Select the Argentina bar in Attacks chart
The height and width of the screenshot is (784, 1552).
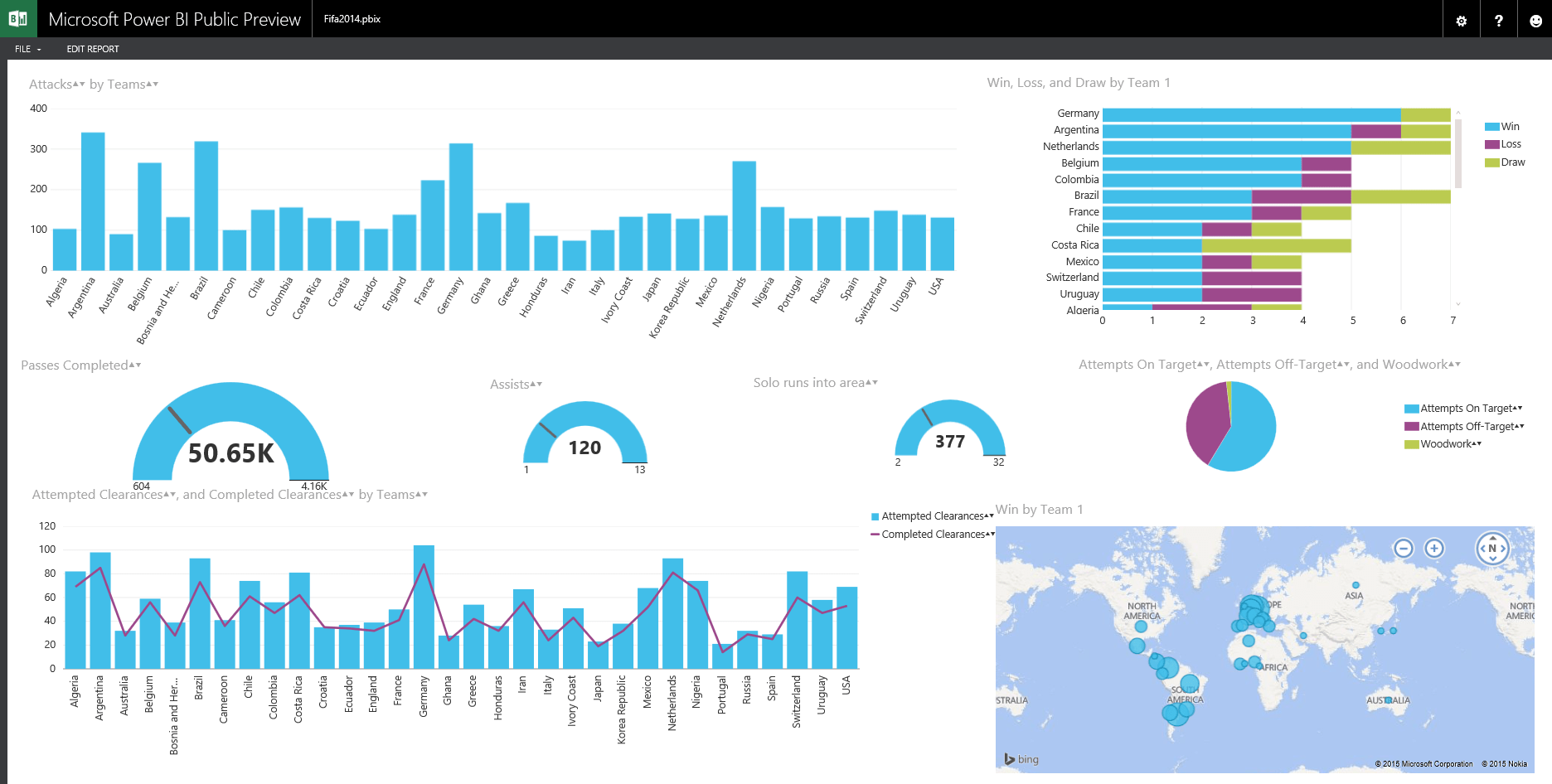click(93, 201)
